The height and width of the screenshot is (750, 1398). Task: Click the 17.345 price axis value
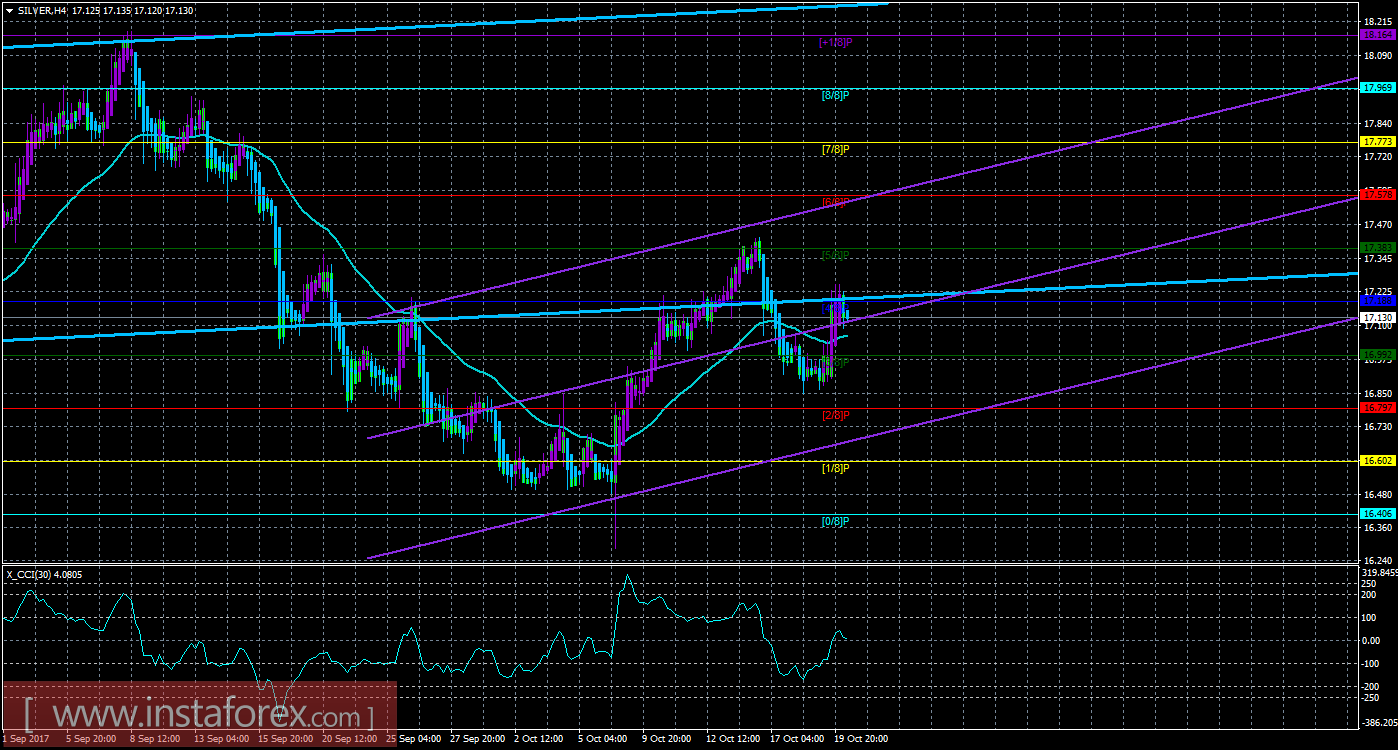click(1378, 259)
